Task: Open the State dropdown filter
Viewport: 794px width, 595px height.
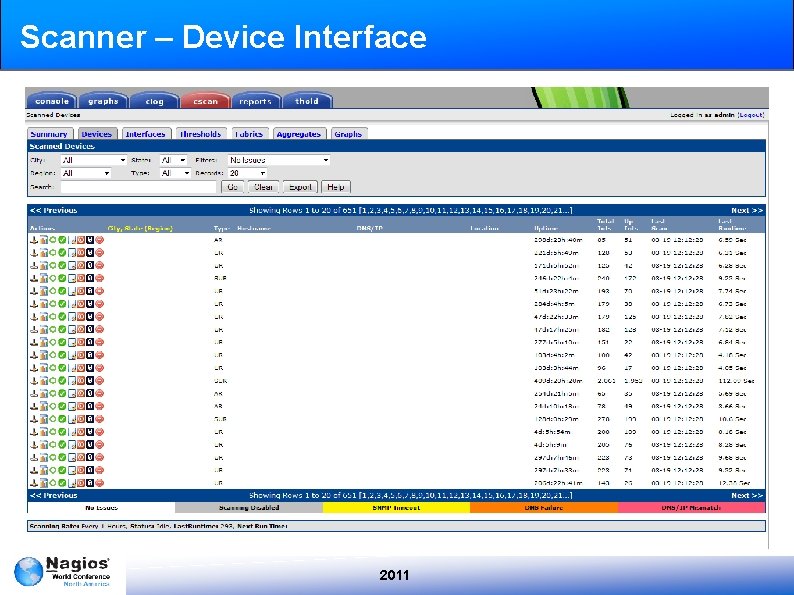Action: click(174, 160)
